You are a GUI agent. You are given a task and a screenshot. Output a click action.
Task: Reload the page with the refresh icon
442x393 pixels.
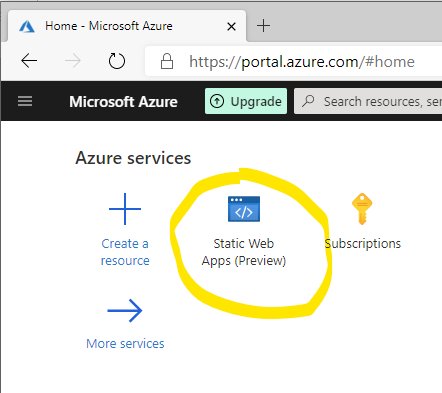pos(117,61)
